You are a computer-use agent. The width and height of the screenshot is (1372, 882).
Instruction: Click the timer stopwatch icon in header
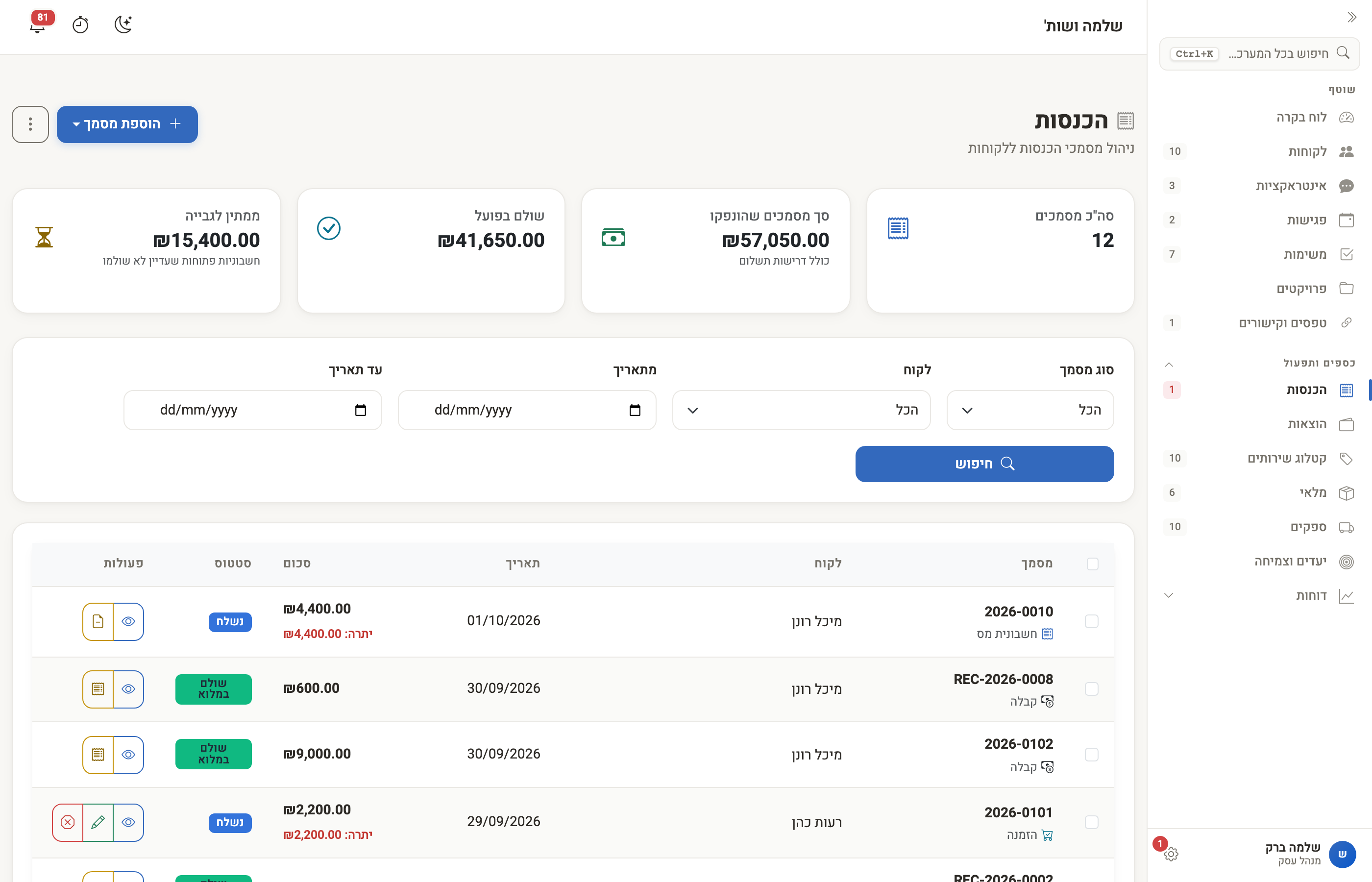click(x=80, y=24)
